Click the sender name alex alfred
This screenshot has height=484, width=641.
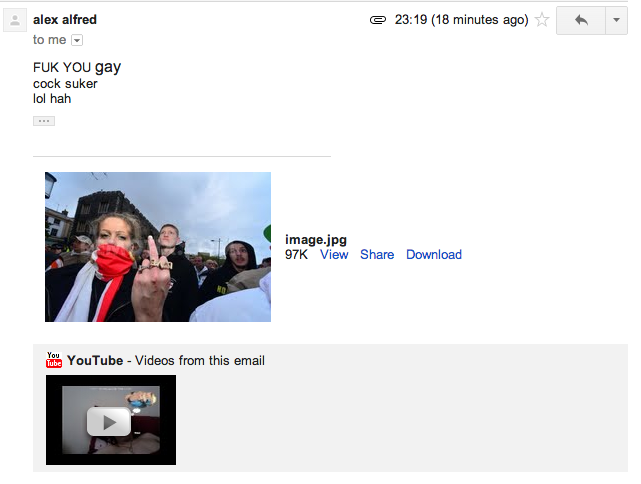click(65, 20)
